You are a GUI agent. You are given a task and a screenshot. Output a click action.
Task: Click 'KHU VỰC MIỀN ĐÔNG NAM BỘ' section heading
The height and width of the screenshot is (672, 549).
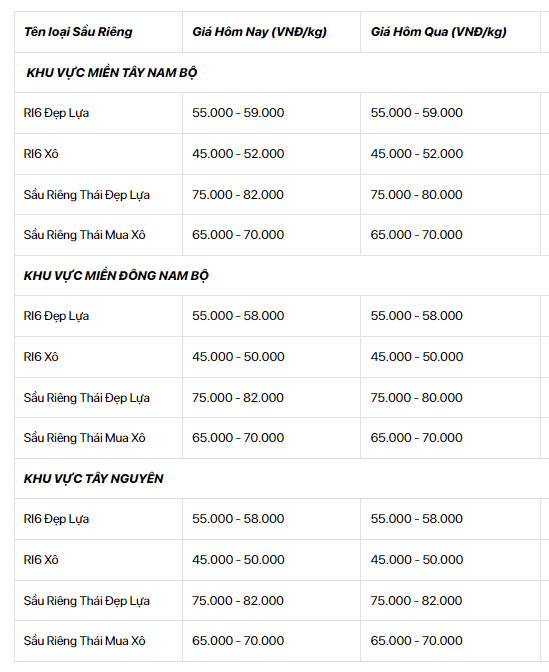coord(116,276)
